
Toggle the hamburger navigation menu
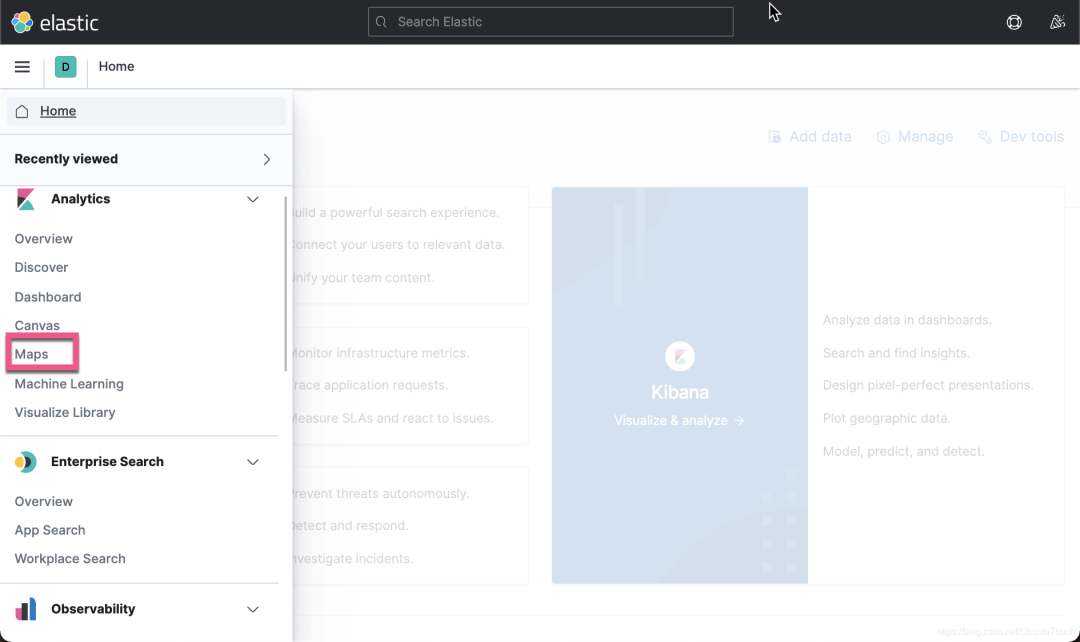click(22, 67)
